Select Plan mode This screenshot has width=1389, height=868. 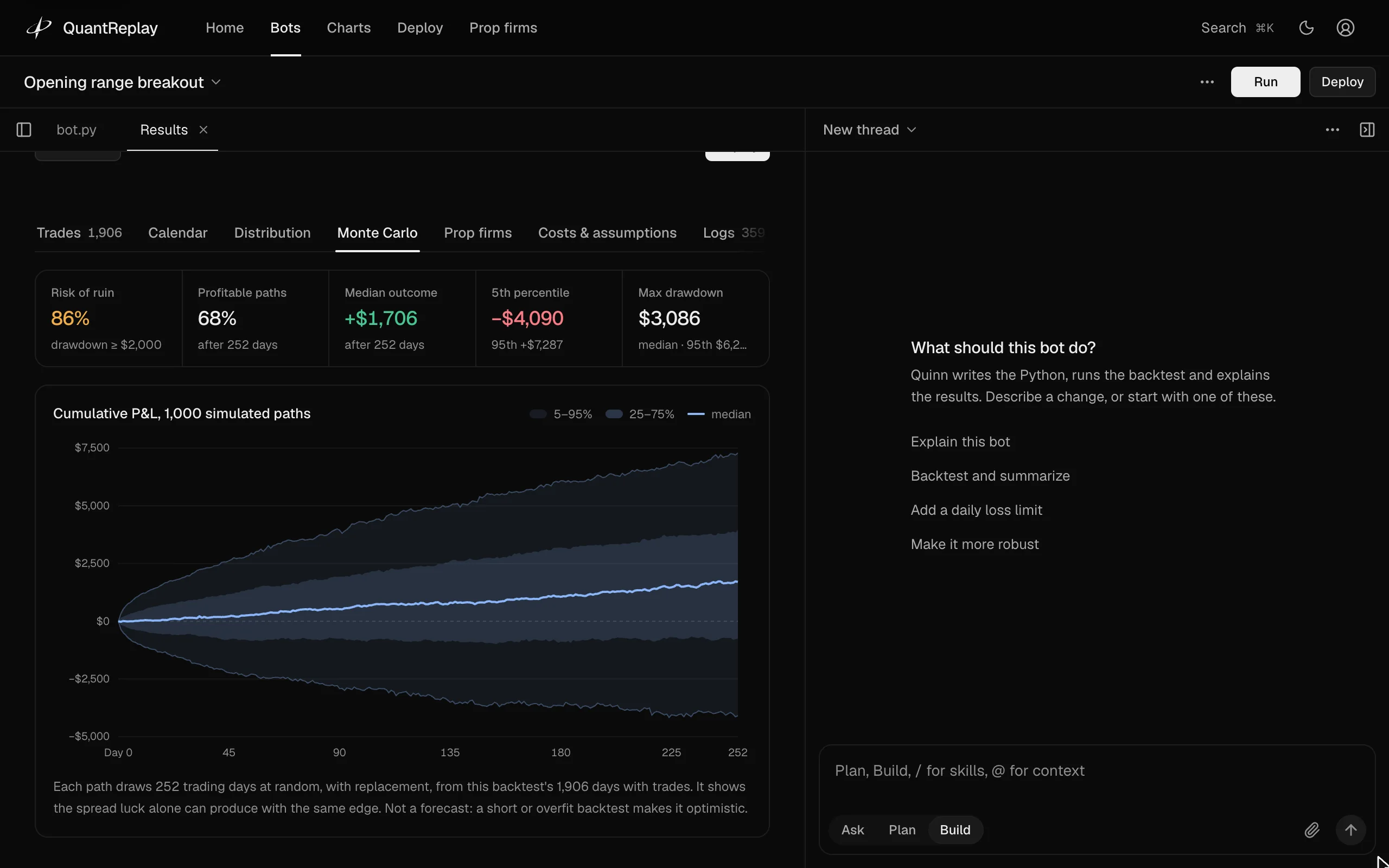click(x=902, y=829)
